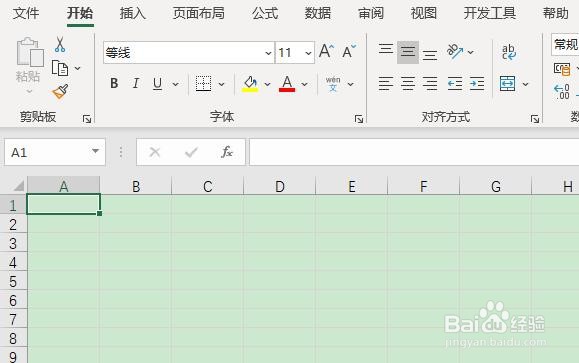
Task: Switch to the 公式 (Formulas) tab
Action: point(265,13)
